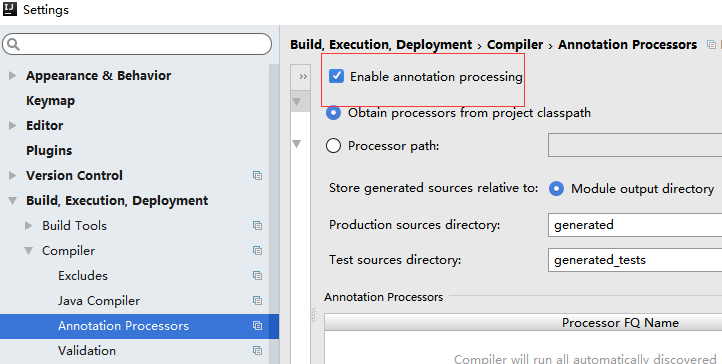
Task: Open the Plugins settings
Action: click(49, 150)
